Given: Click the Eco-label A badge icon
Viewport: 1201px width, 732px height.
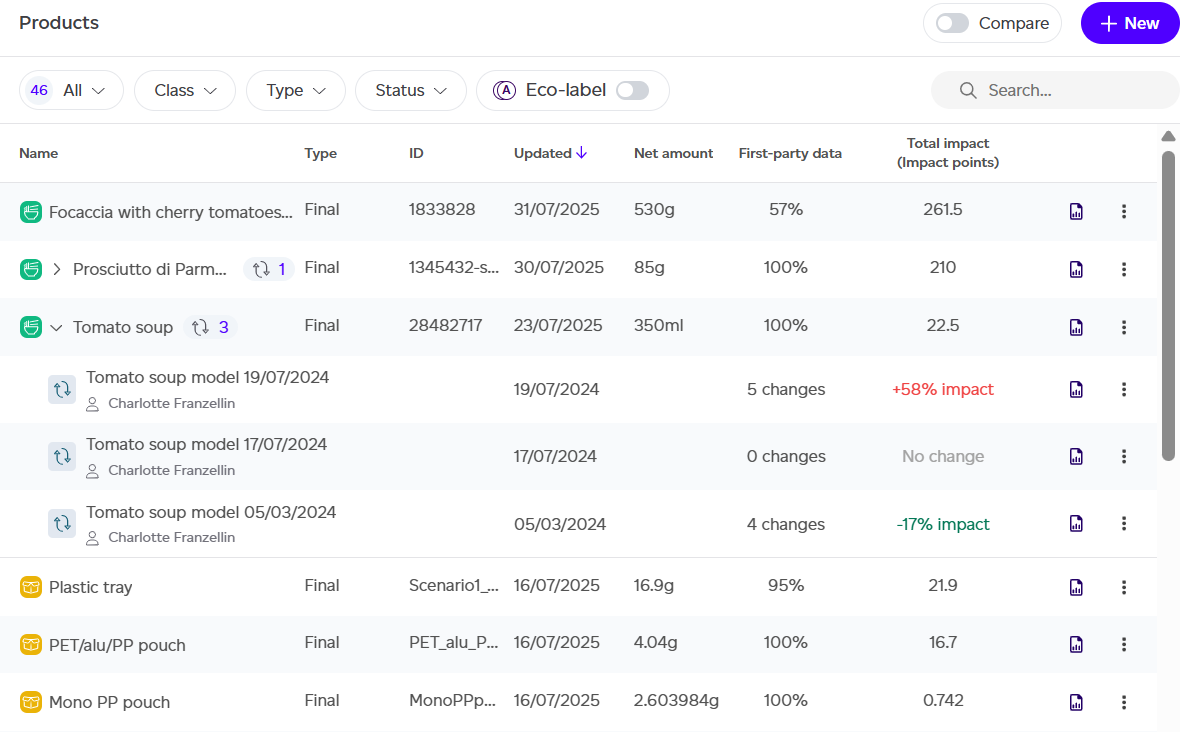Looking at the screenshot, I should point(505,90).
